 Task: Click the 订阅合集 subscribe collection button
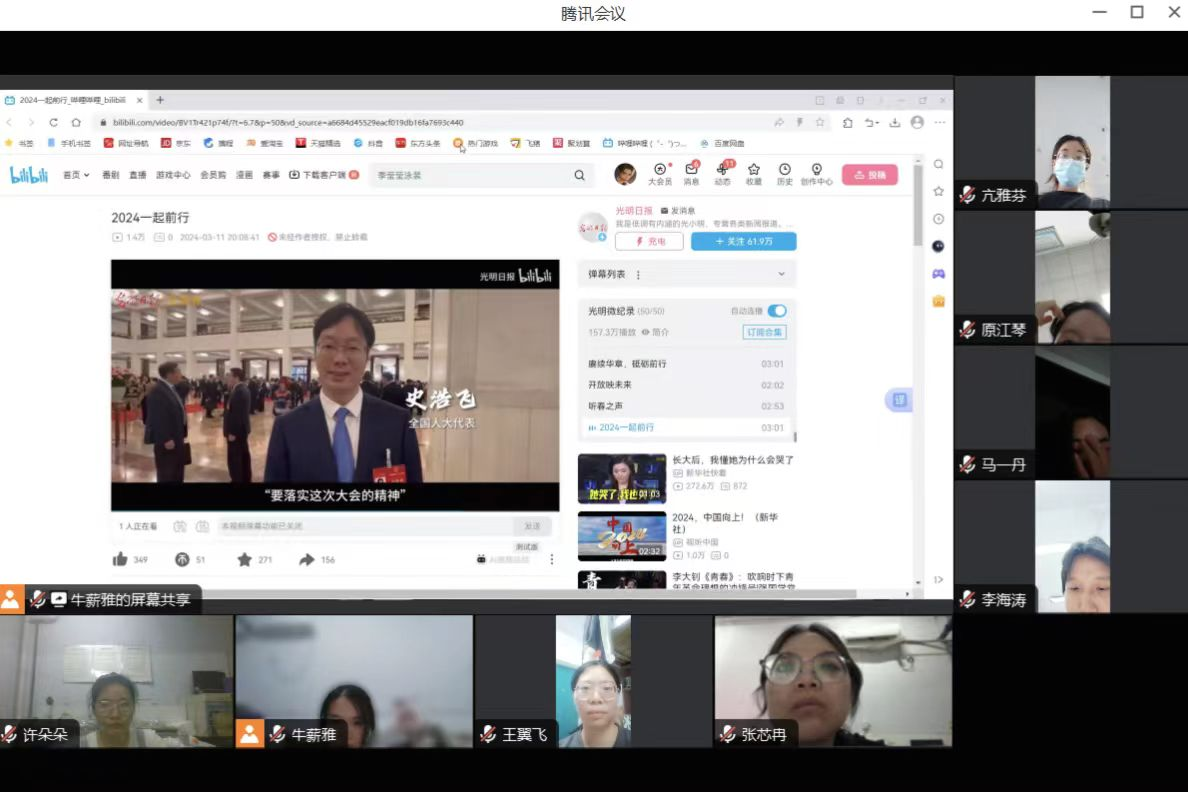pyautogui.click(x=764, y=332)
